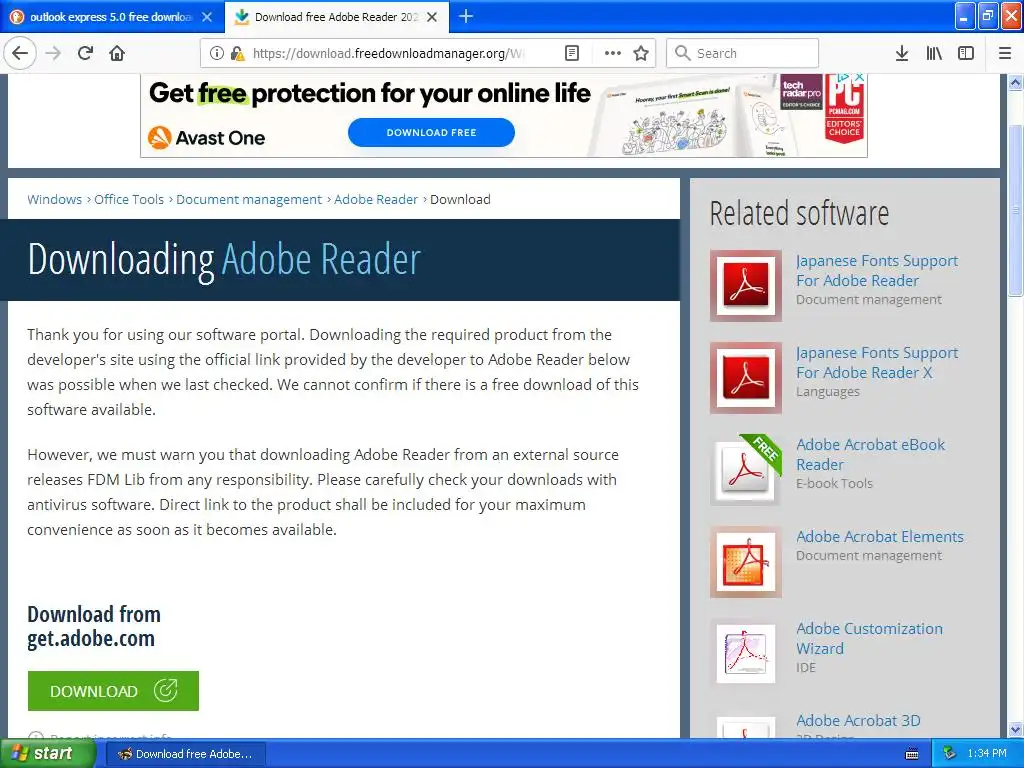The width and height of the screenshot is (1024, 768).
Task: Toggle the sidebar panel icon
Action: click(x=966, y=53)
